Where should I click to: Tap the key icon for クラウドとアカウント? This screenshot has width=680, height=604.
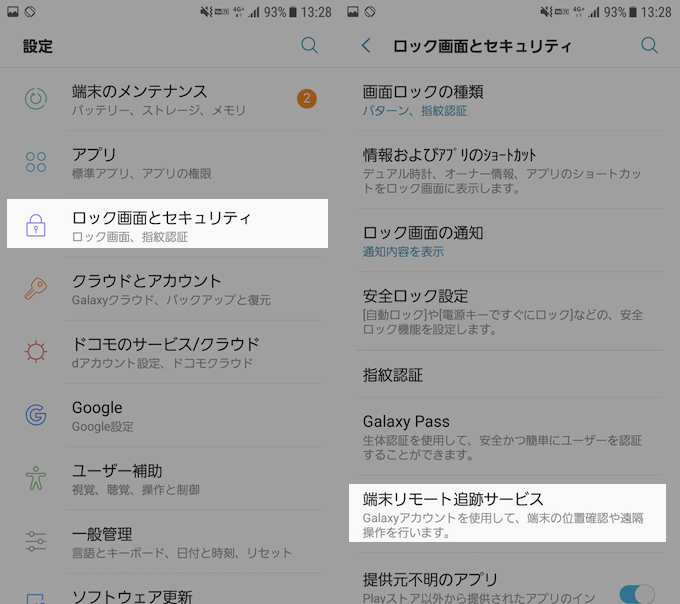tap(36, 289)
